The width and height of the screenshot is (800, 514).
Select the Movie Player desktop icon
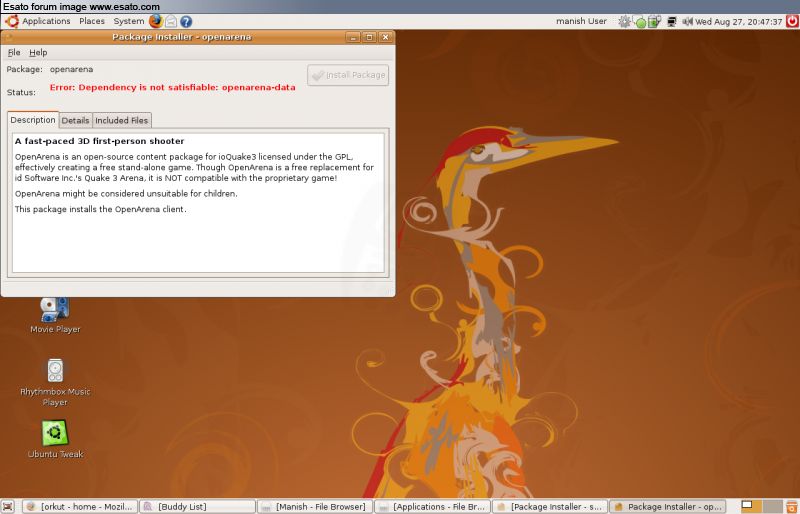click(x=55, y=316)
